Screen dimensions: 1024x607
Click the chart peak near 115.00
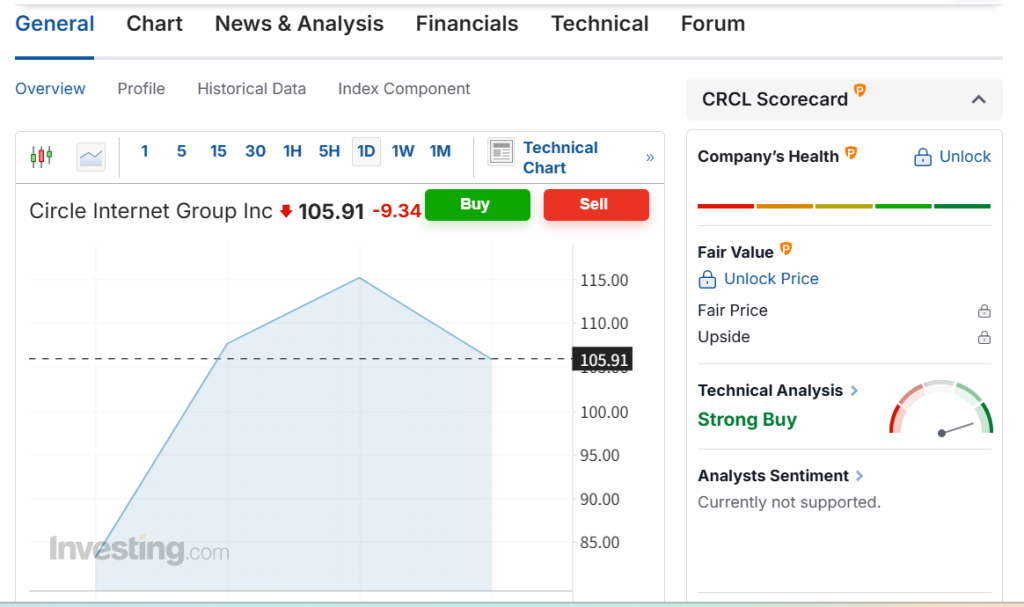coord(359,278)
